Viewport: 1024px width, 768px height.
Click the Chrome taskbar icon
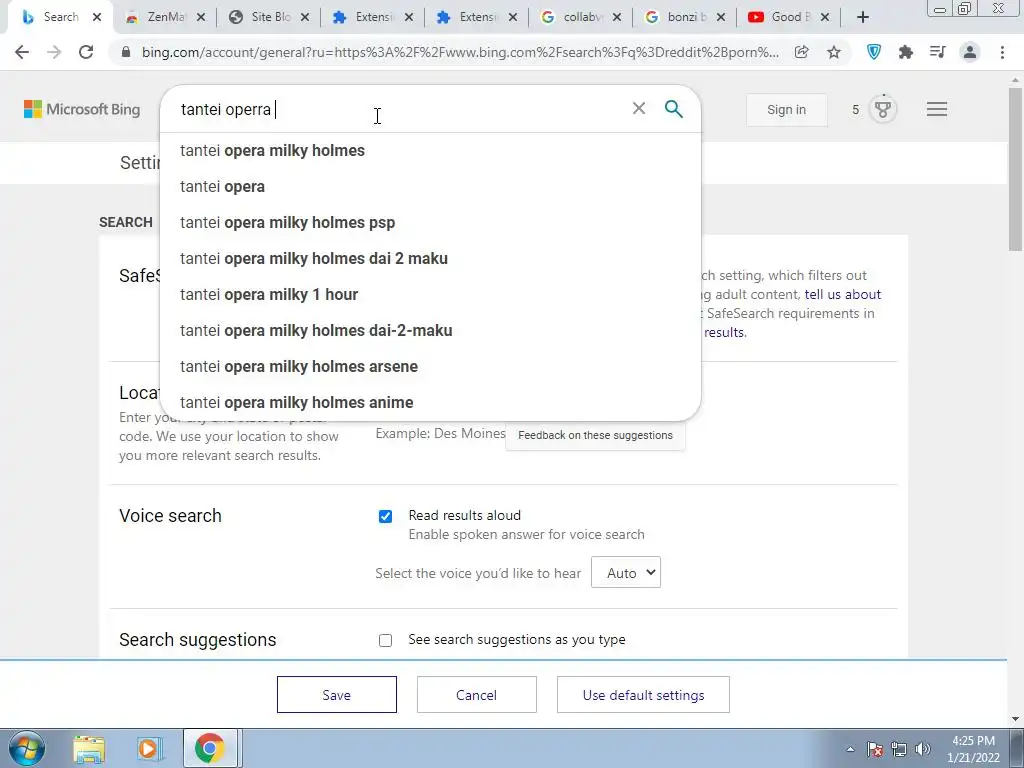[x=209, y=748]
